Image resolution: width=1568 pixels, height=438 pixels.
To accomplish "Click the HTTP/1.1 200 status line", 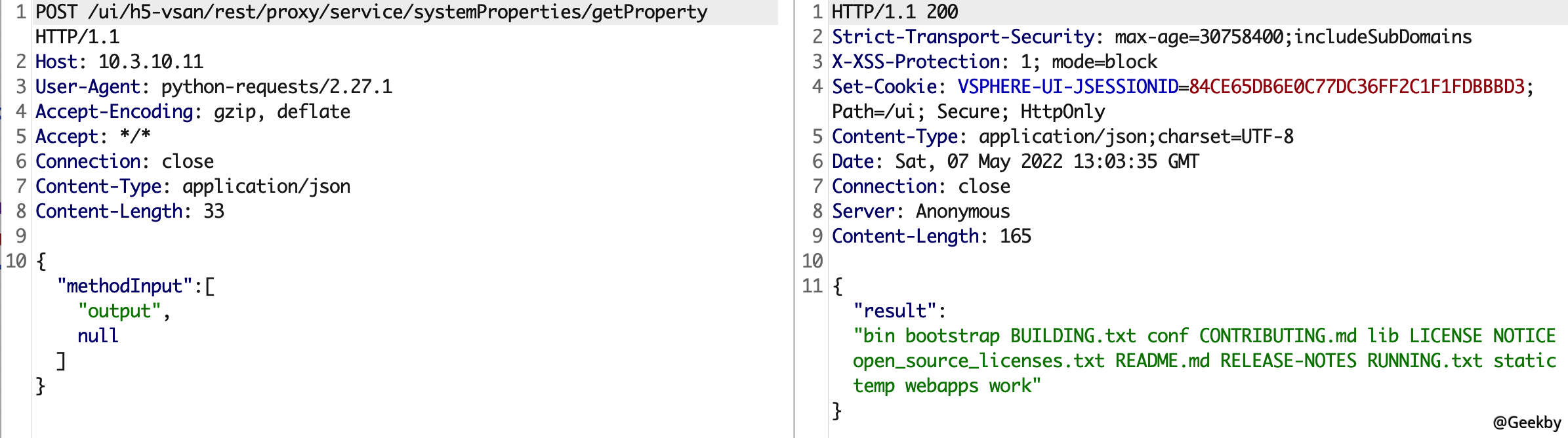I will [894, 12].
